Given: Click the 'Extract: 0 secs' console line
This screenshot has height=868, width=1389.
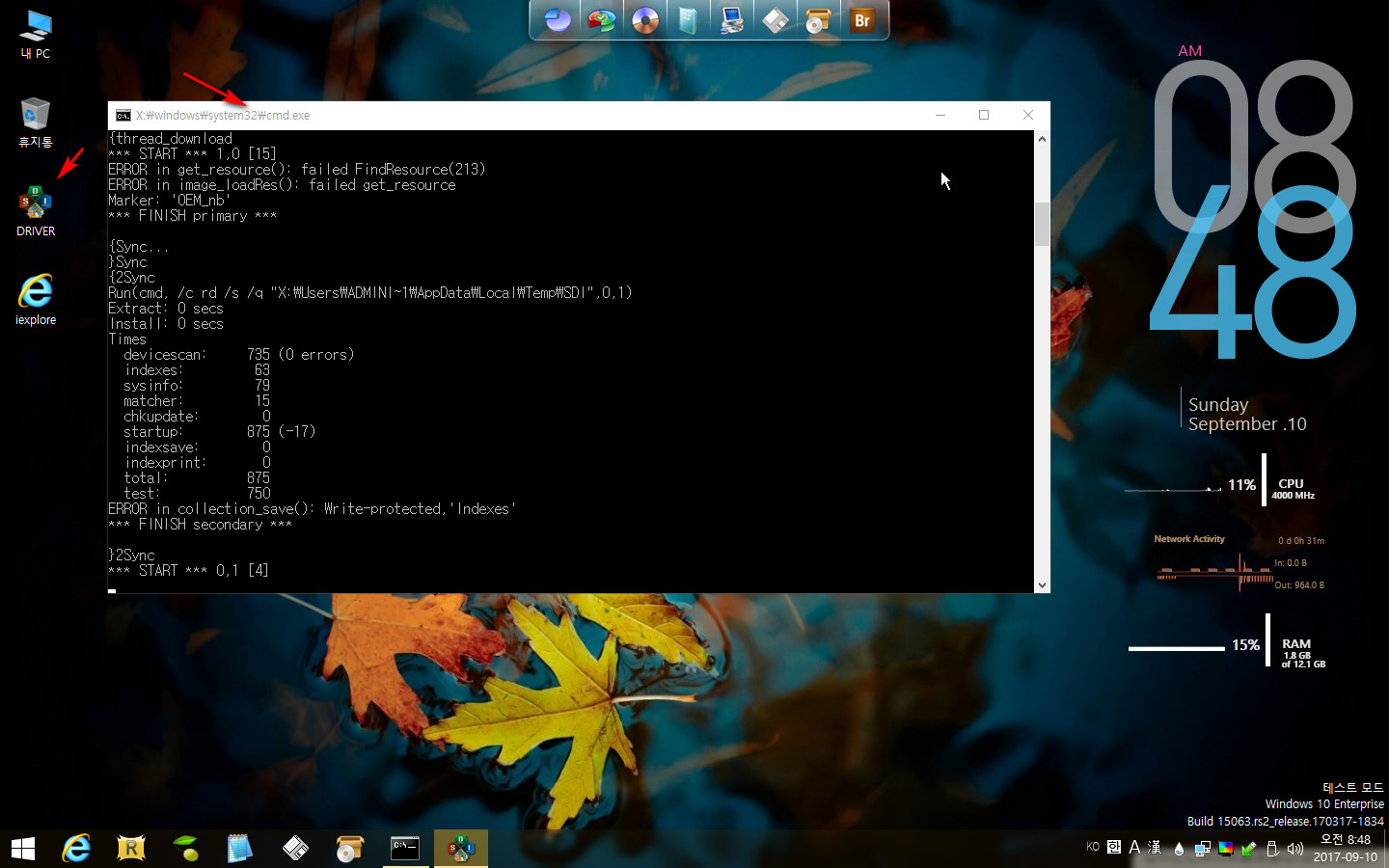Looking at the screenshot, I should pos(166,309).
